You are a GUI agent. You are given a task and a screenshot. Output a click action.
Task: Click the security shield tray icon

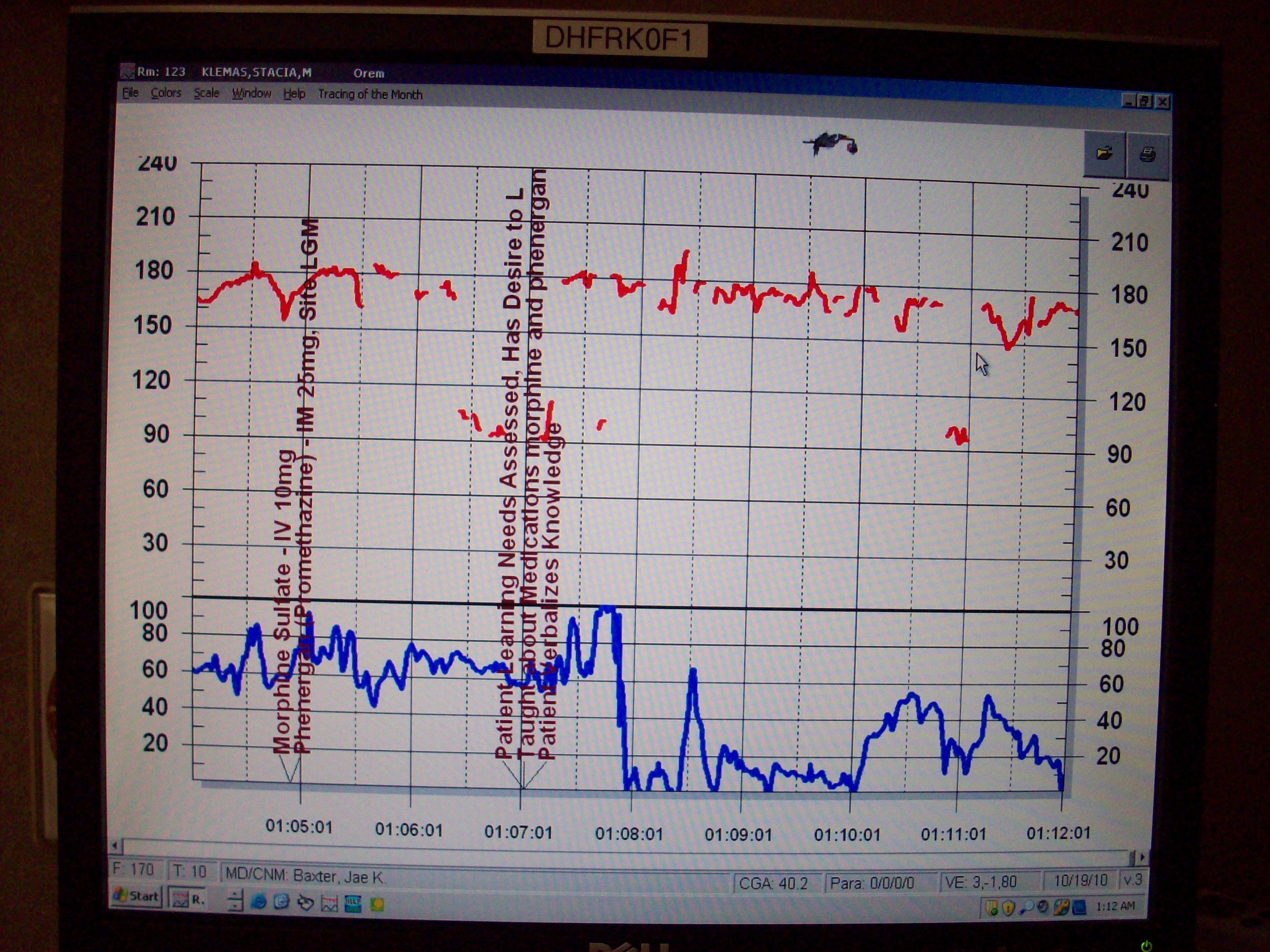tap(1009, 907)
